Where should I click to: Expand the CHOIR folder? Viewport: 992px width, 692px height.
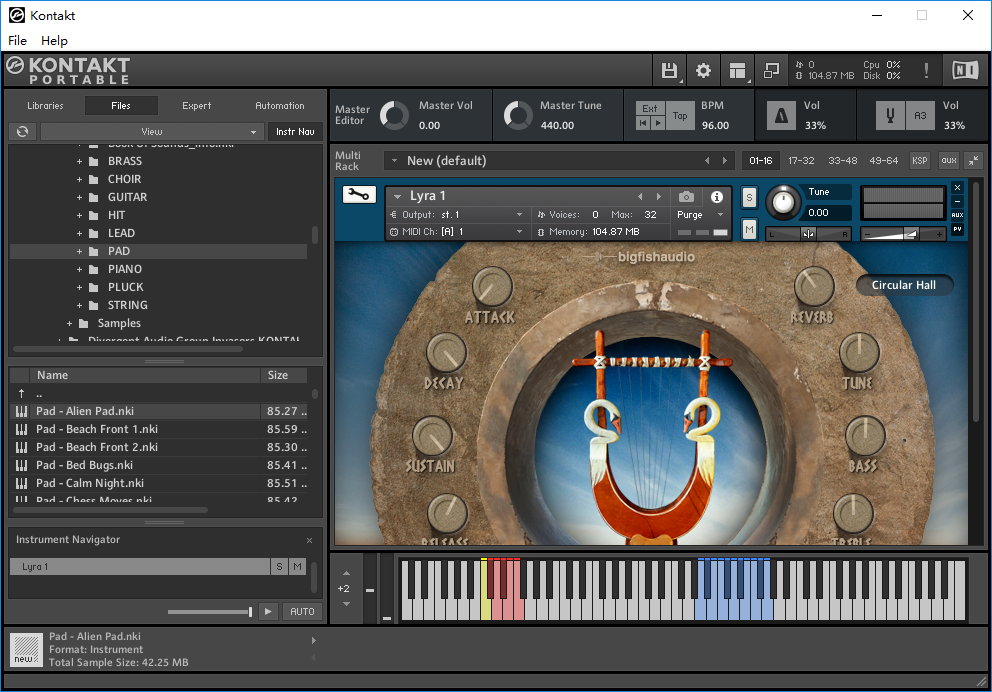pos(79,180)
